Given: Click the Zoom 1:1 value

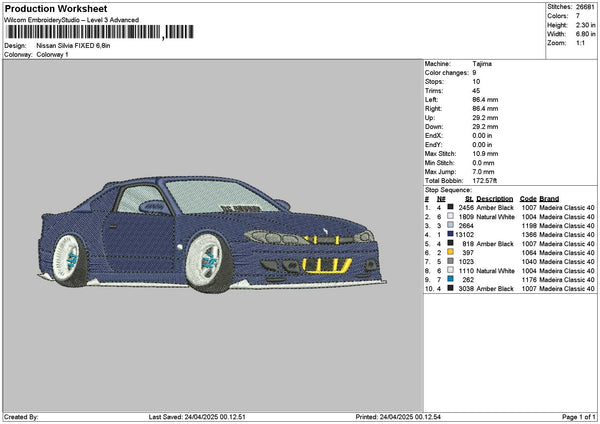Looking at the screenshot, I should [579, 43].
